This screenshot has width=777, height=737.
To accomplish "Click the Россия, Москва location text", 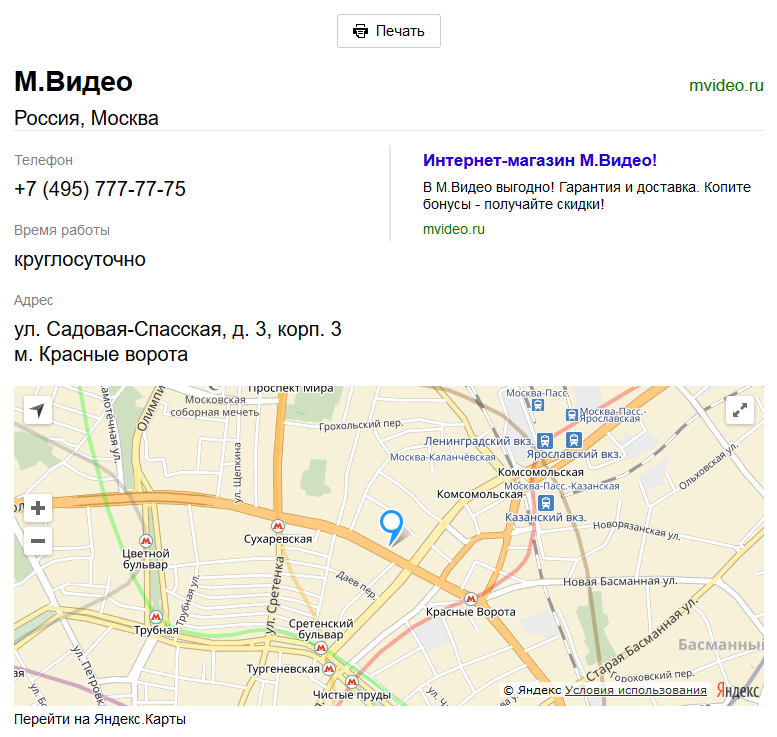I will click(86, 118).
